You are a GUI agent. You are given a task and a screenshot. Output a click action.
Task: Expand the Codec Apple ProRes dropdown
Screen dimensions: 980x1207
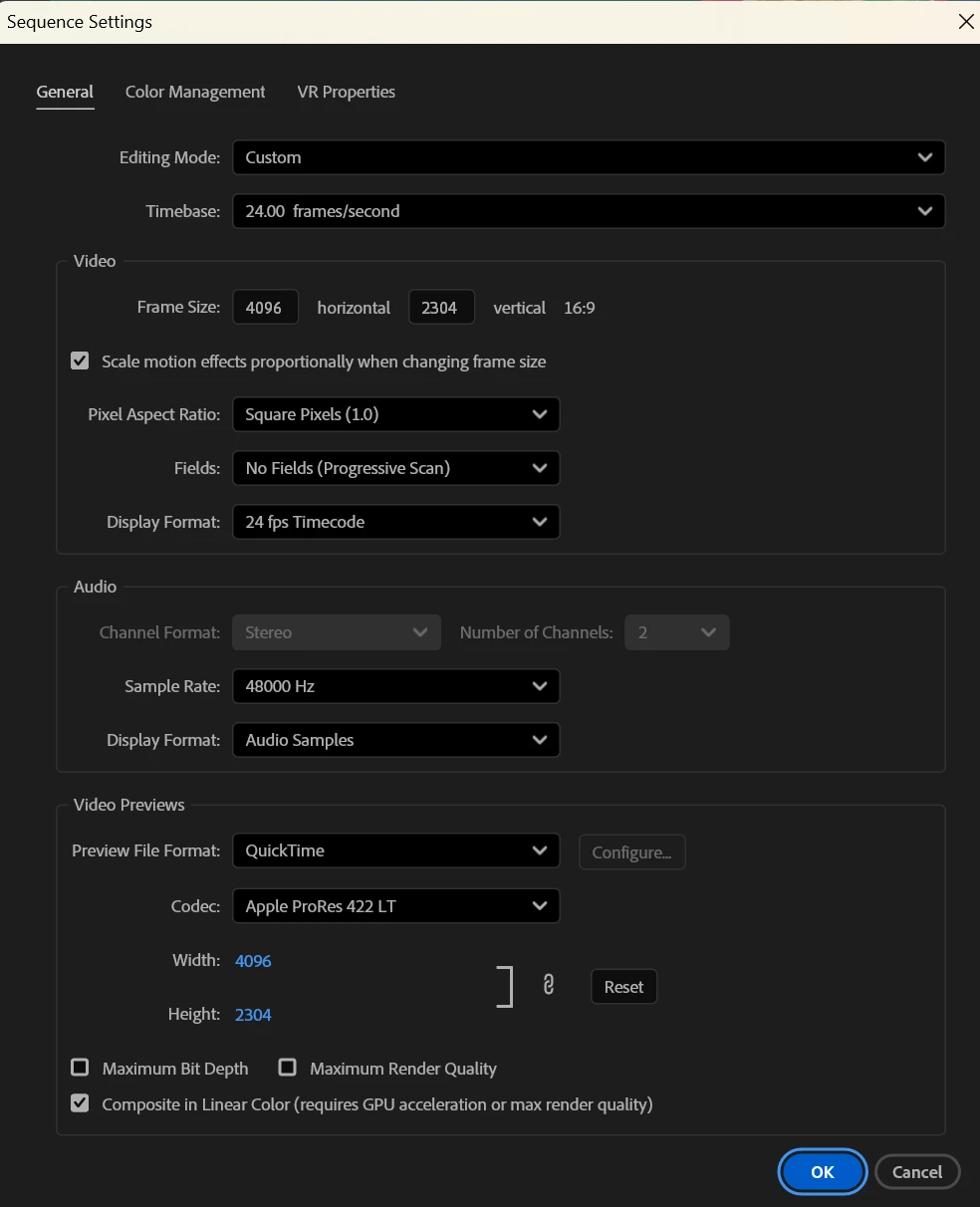coord(395,906)
